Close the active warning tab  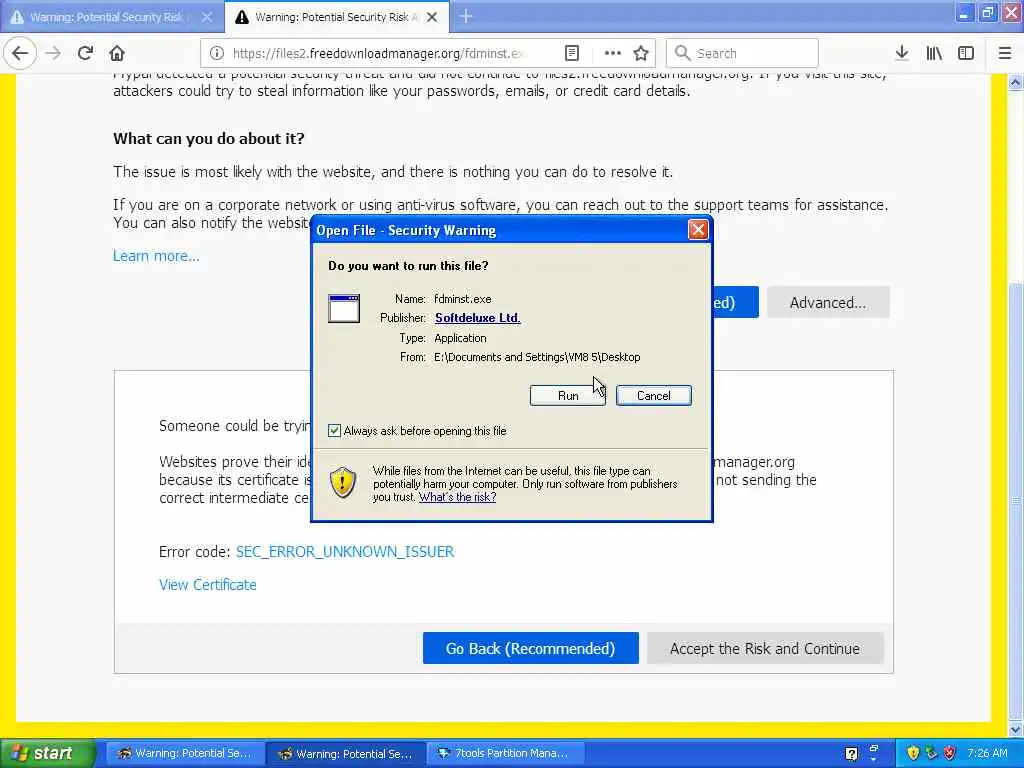pos(432,17)
